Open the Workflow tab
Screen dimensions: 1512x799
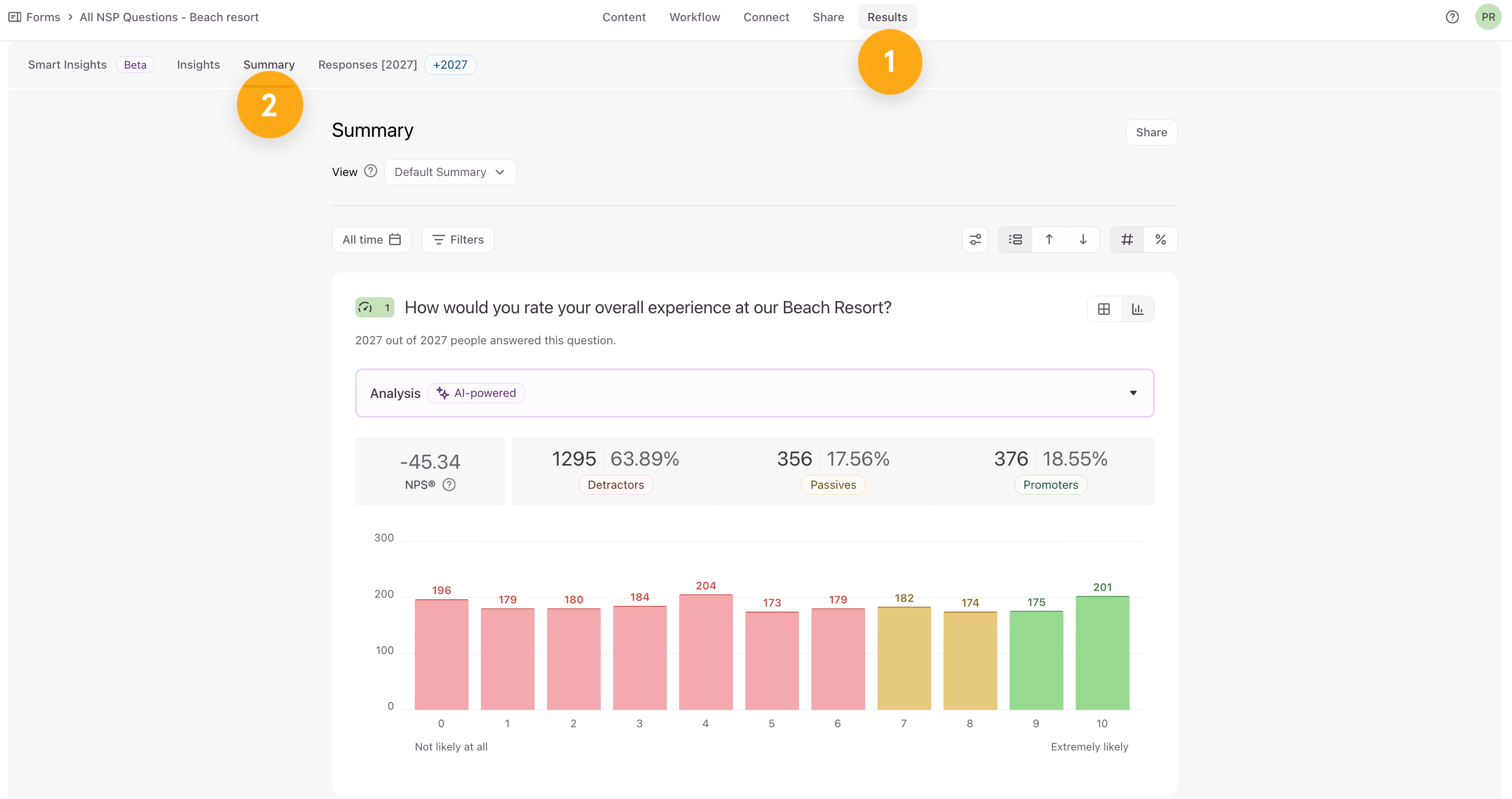click(695, 17)
